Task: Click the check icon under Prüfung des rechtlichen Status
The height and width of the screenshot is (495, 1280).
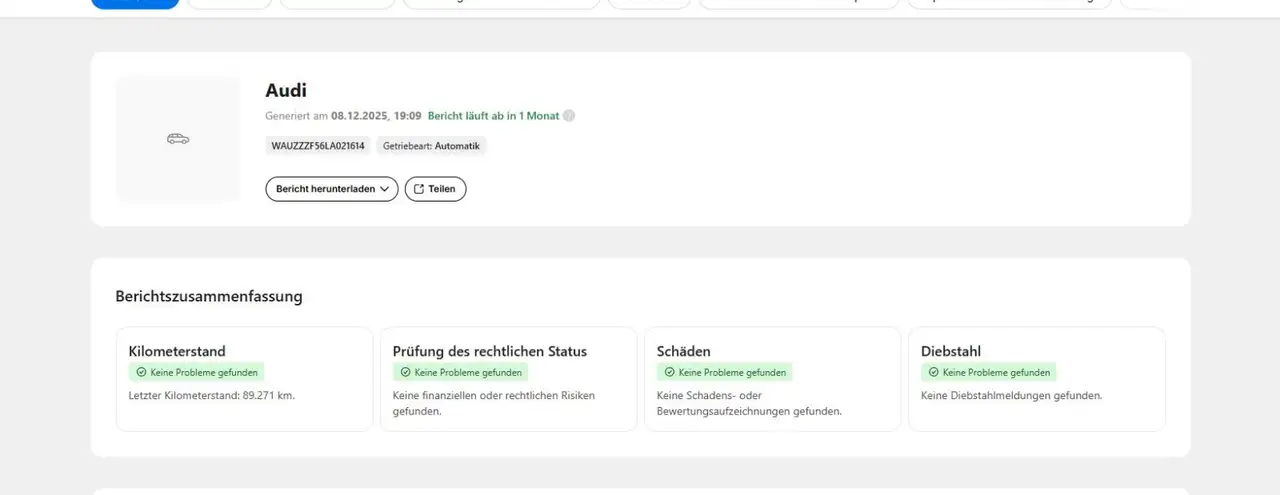Action: (x=405, y=372)
